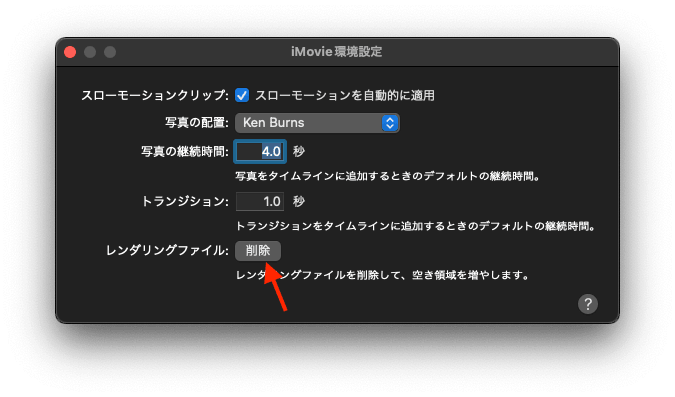675x397 pixels.
Task: Uncheck スローモーションを自動的に適用 checkbox
Action: [242, 95]
